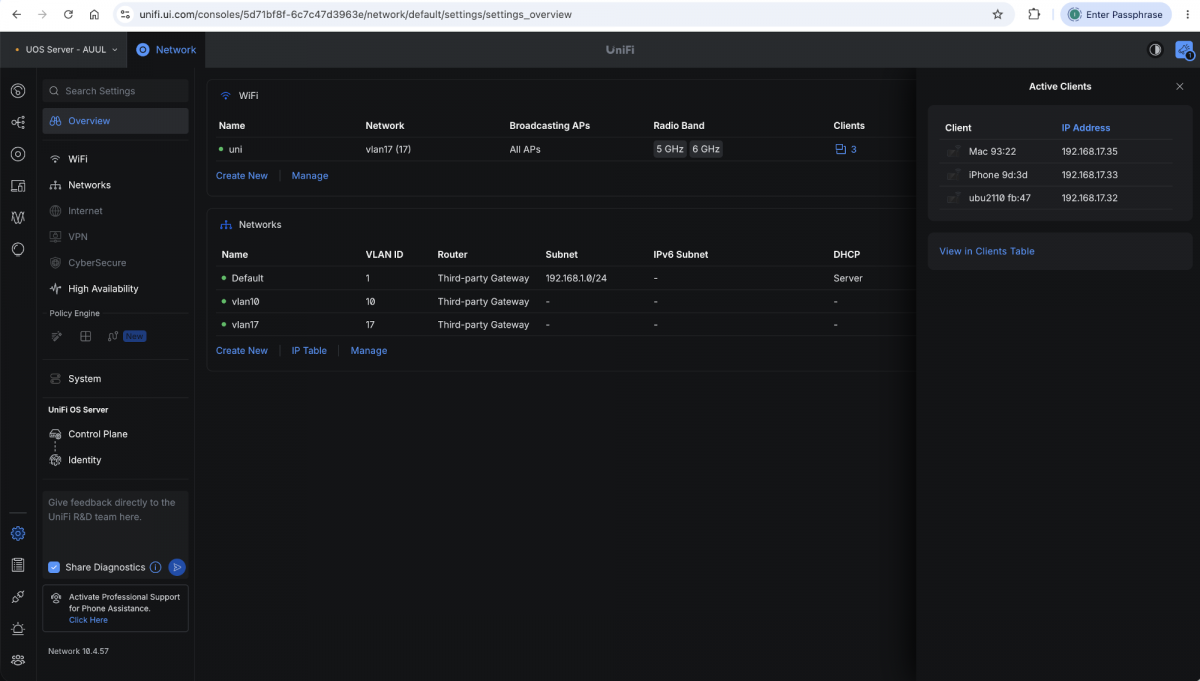Select the Default network row
1200x681 pixels.
pos(560,278)
